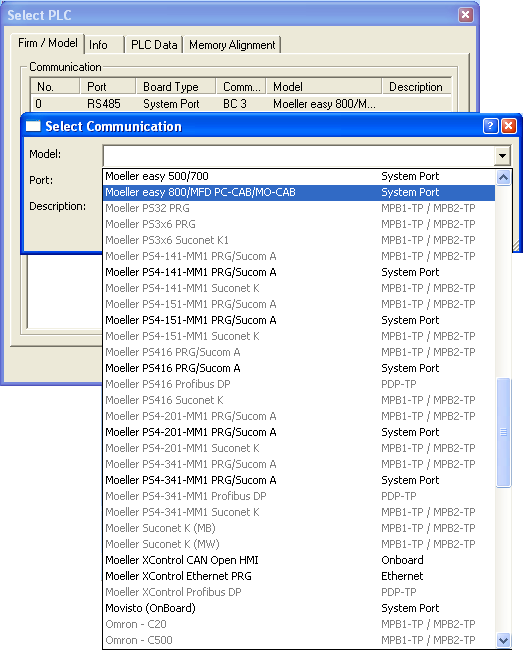
Task: Select Moeller Suconet K (MB)
Action: [x=299, y=528]
